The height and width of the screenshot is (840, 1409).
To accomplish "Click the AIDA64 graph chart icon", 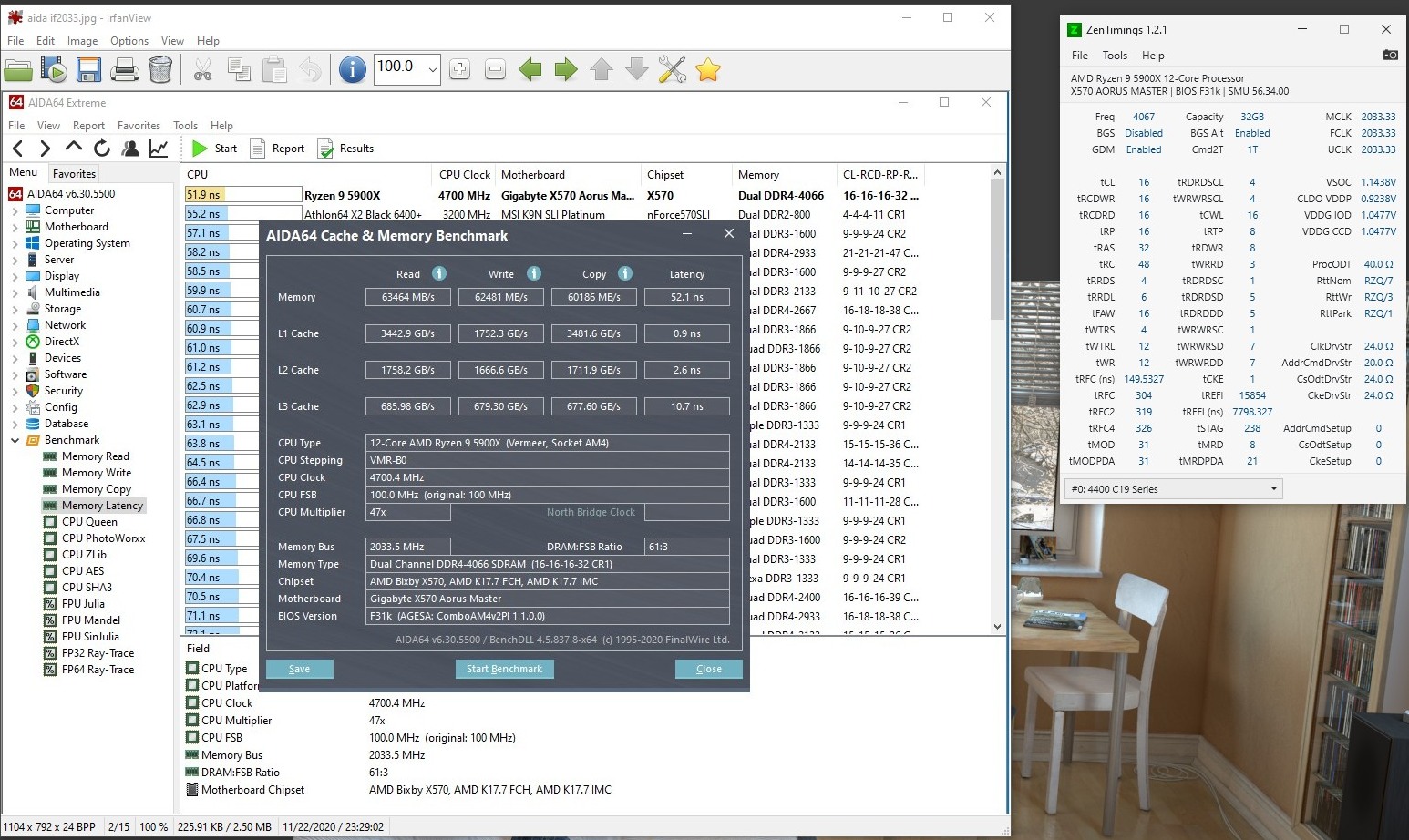I will (159, 149).
